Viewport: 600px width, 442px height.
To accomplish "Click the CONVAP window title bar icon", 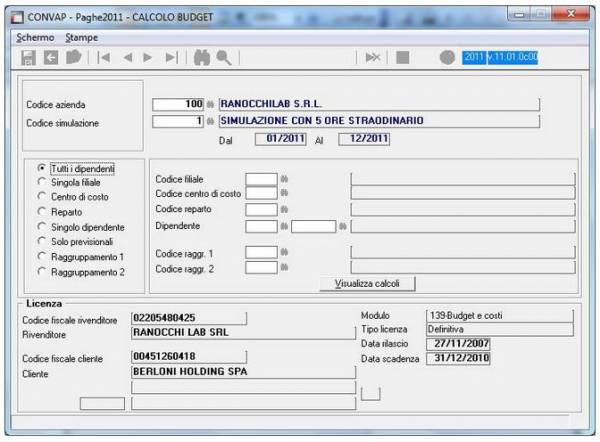I will 17,17.
